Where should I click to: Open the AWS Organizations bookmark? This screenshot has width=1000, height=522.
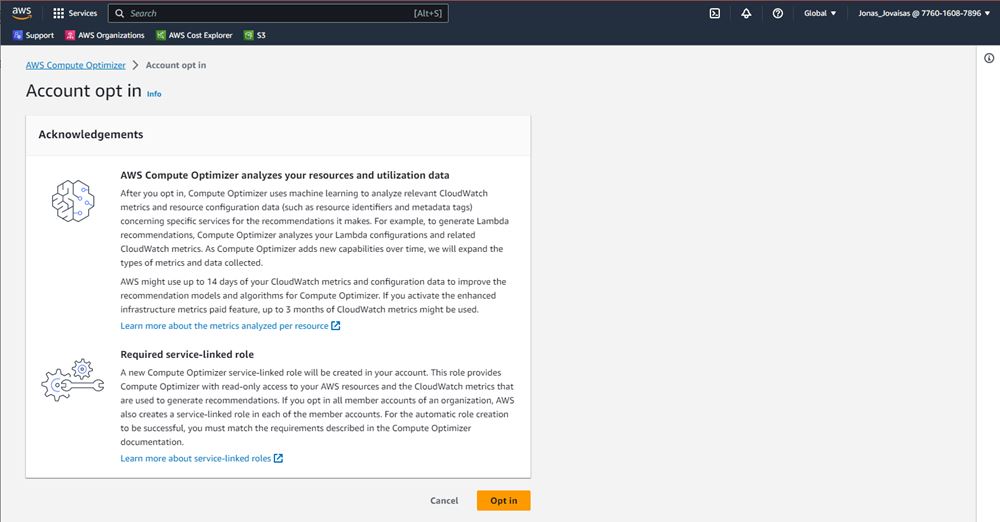(x=105, y=35)
